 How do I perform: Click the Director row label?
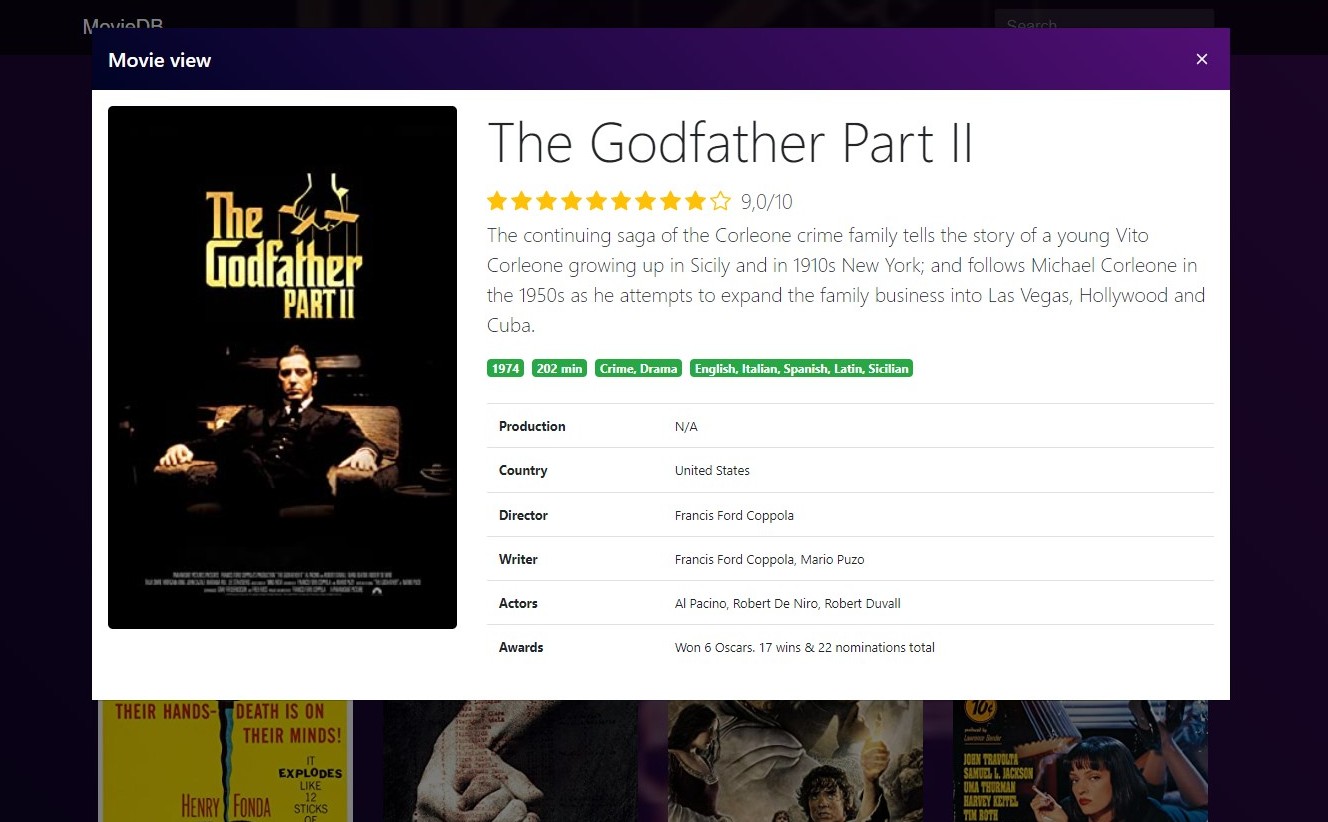click(x=523, y=515)
